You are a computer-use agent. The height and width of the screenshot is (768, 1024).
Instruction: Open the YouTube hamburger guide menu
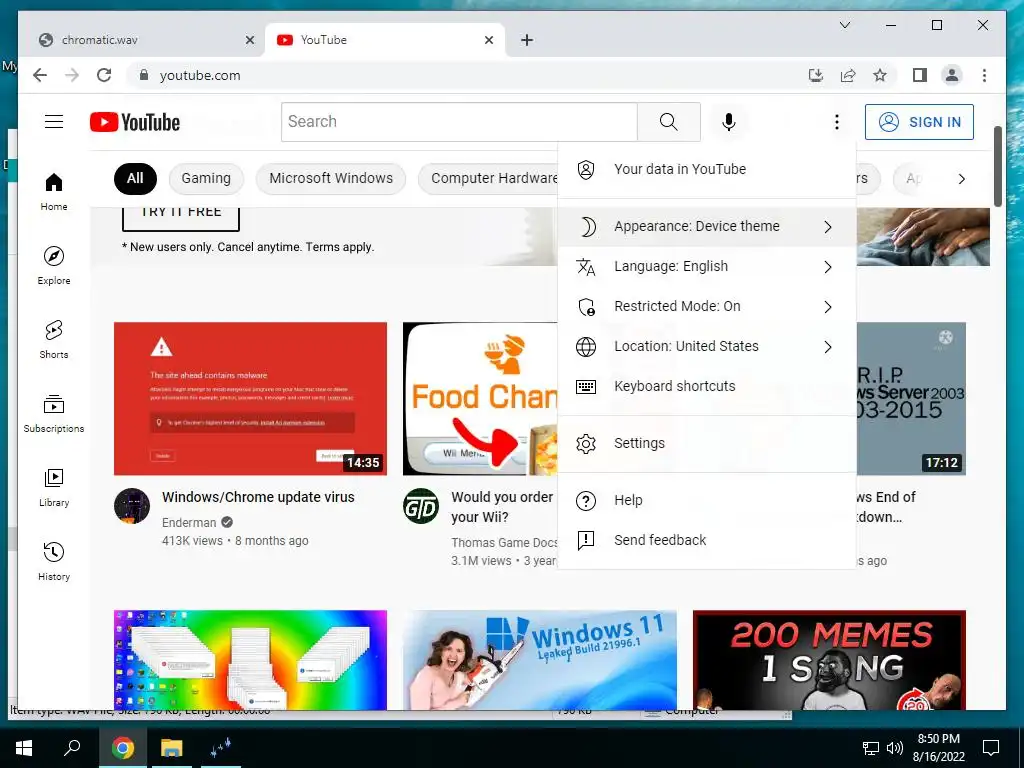[54, 121]
